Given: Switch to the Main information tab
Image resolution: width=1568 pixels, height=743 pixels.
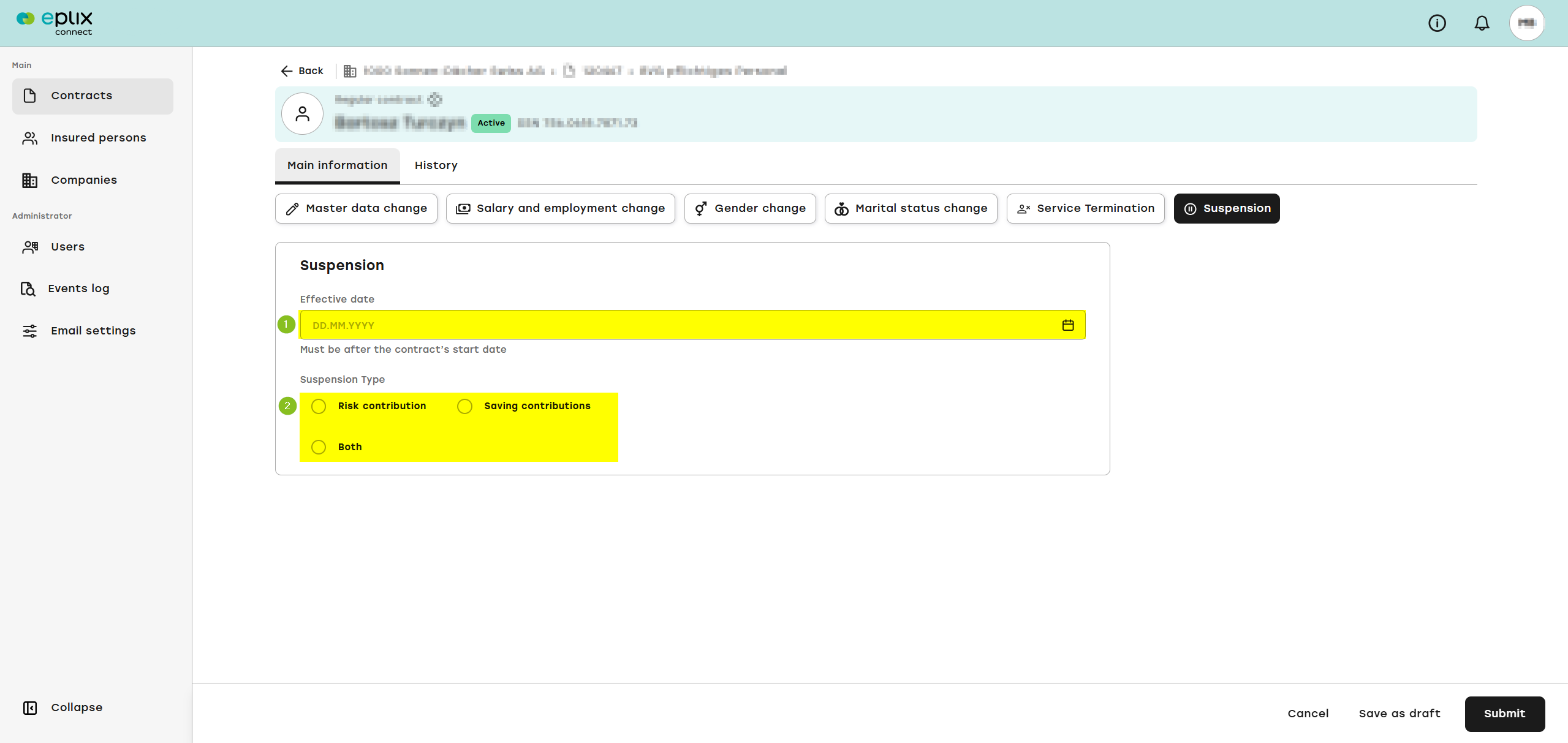Looking at the screenshot, I should pos(338,165).
